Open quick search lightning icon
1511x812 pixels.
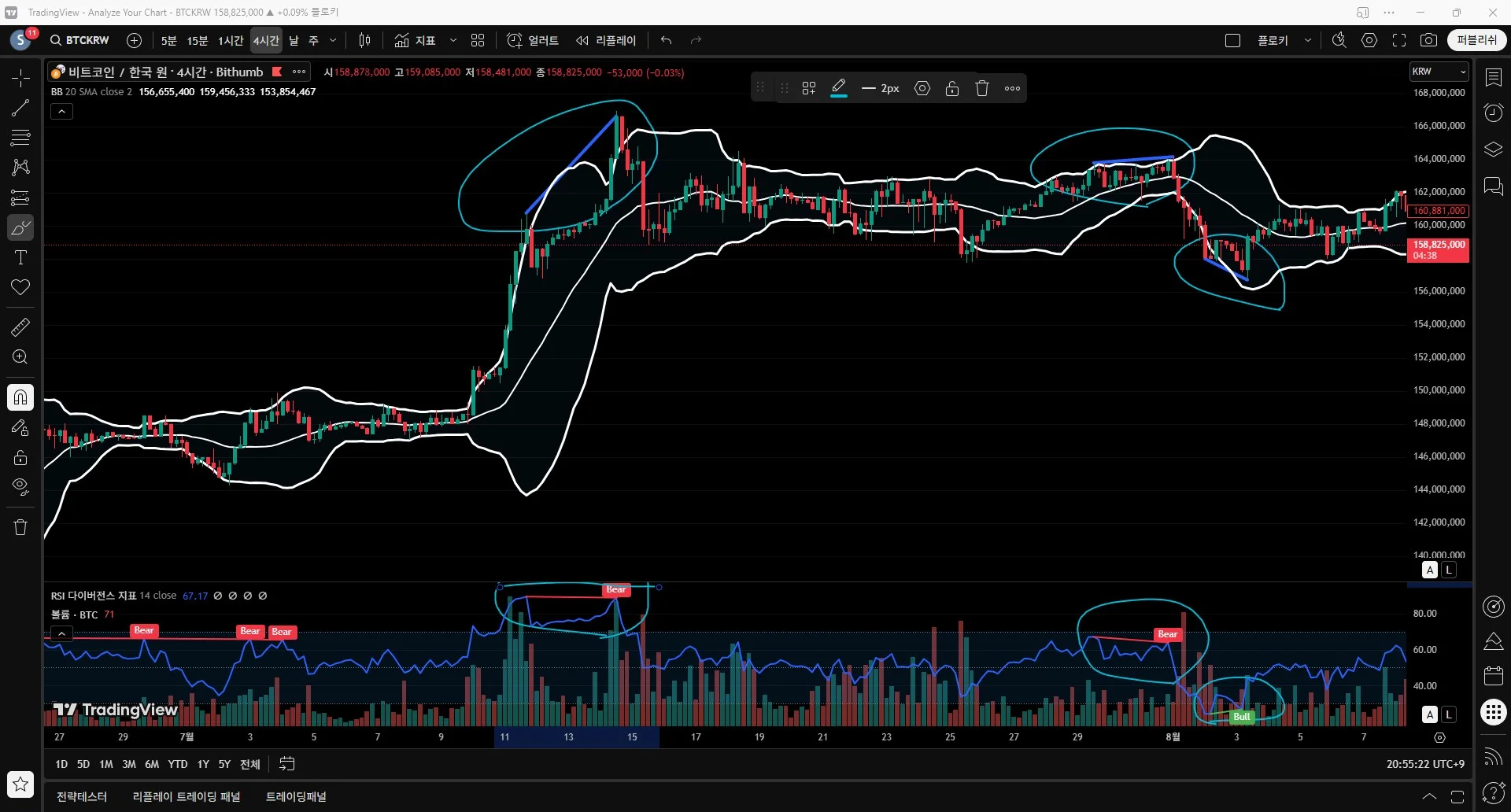[x=1339, y=40]
